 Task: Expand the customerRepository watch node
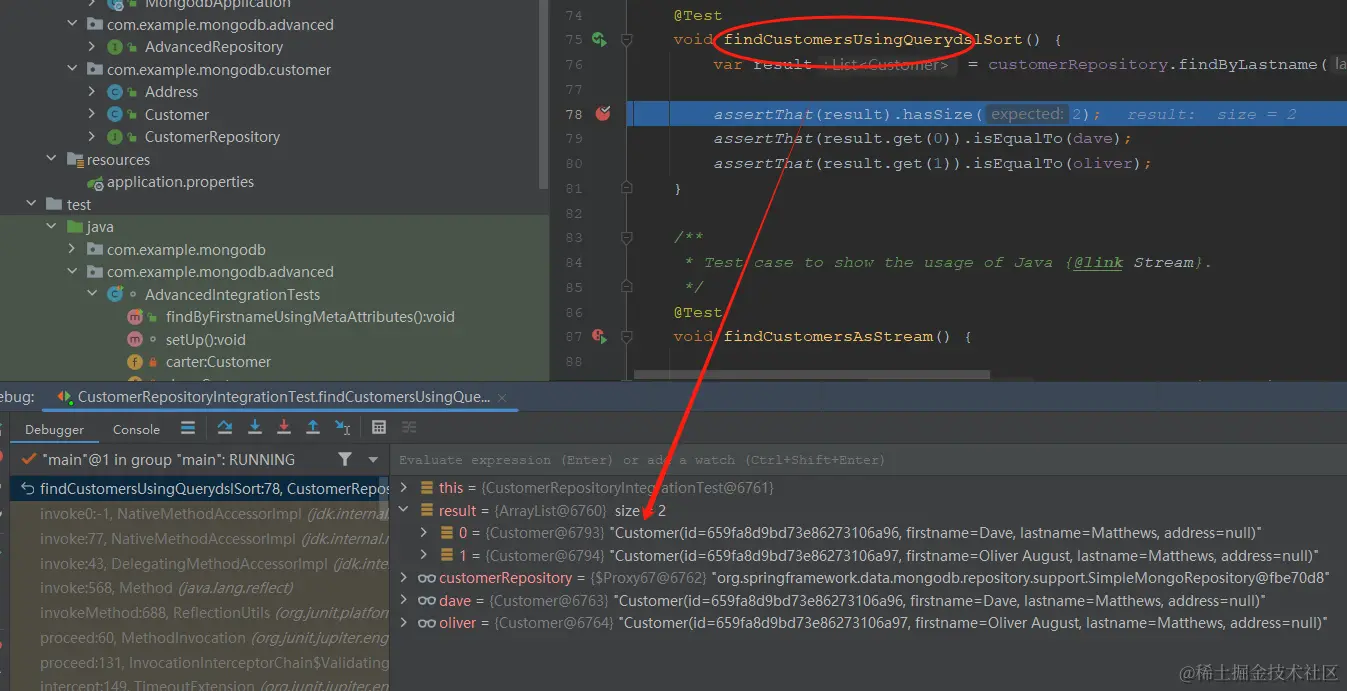pos(404,578)
